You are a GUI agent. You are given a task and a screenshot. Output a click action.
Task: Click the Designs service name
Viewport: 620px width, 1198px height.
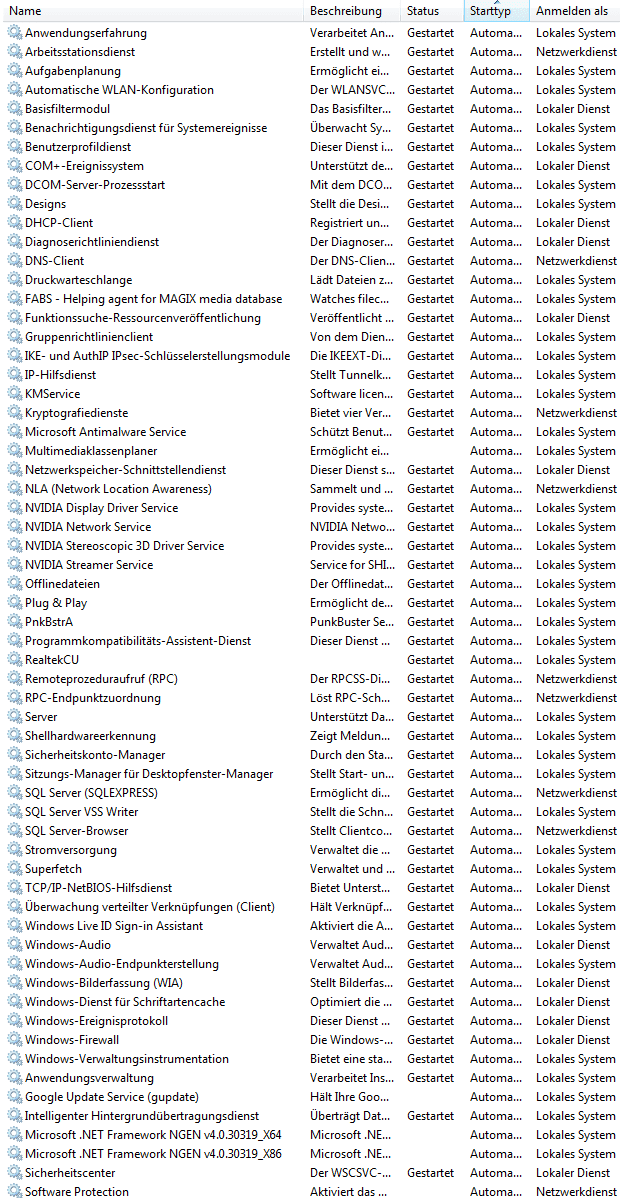pyautogui.click(x=45, y=204)
